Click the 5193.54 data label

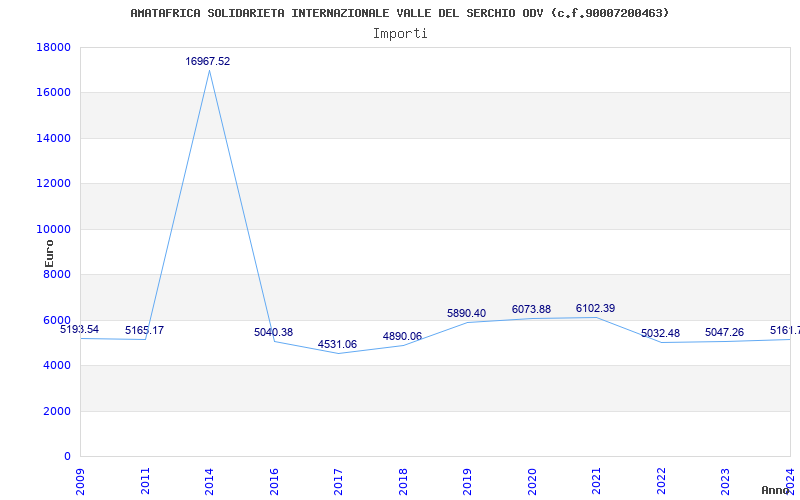pos(79,330)
